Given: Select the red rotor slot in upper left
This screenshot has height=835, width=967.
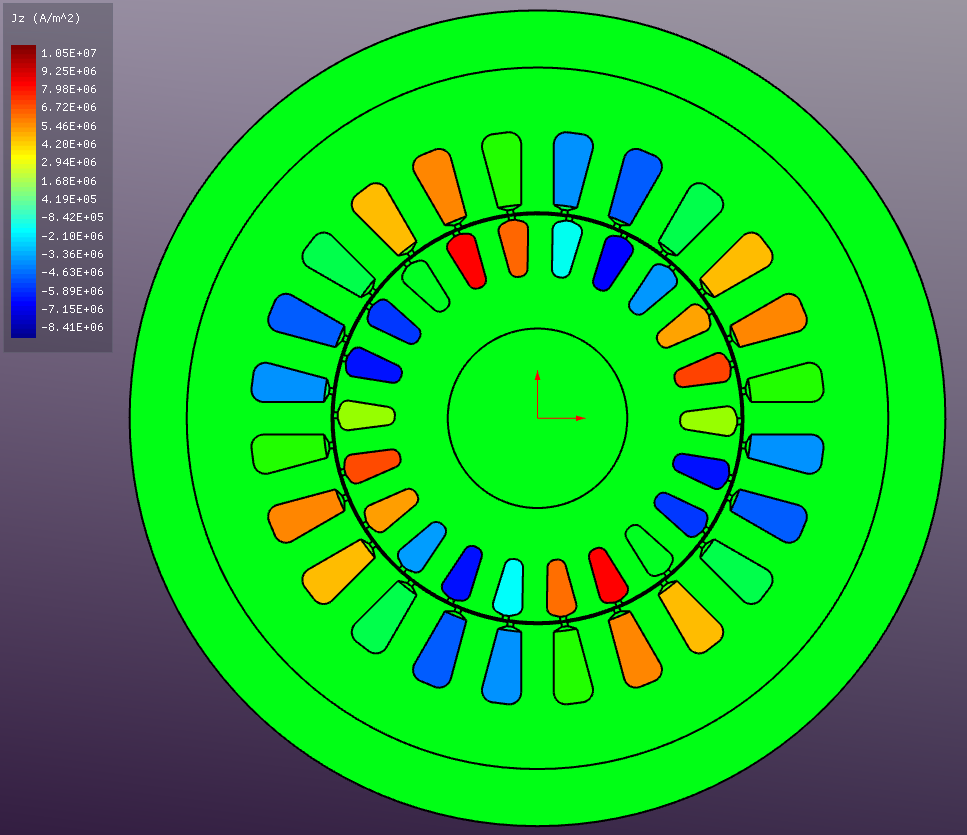Looking at the screenshot, I should (466, 260).
